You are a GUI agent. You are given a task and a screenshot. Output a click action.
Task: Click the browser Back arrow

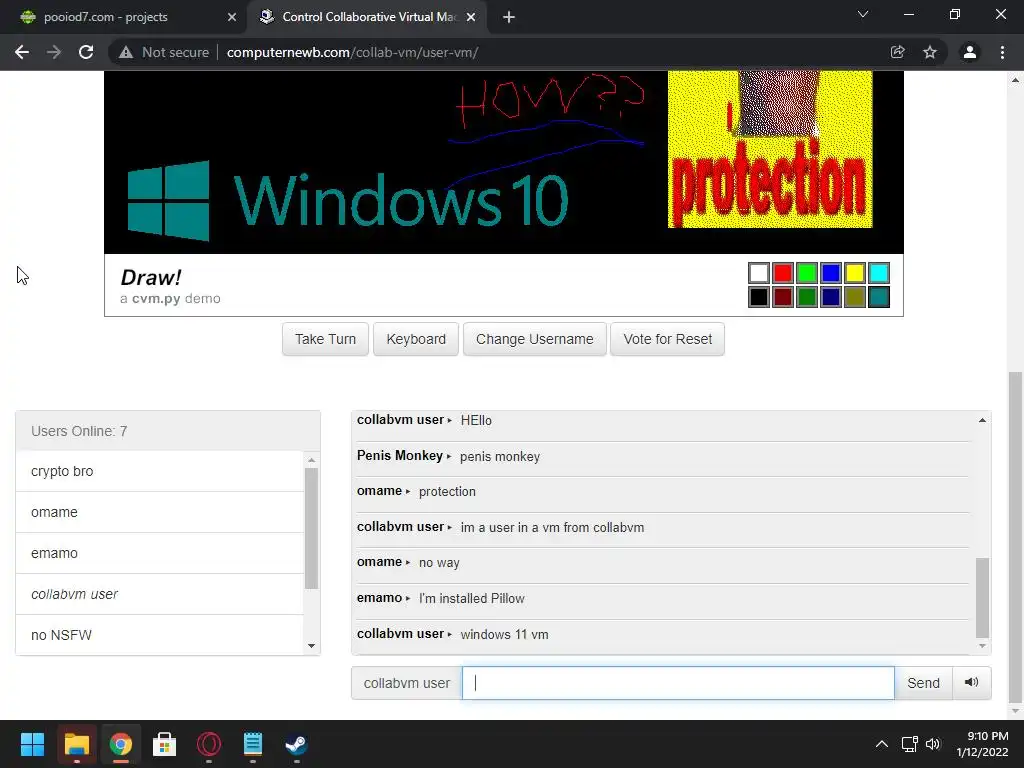[x=22, y=52]
